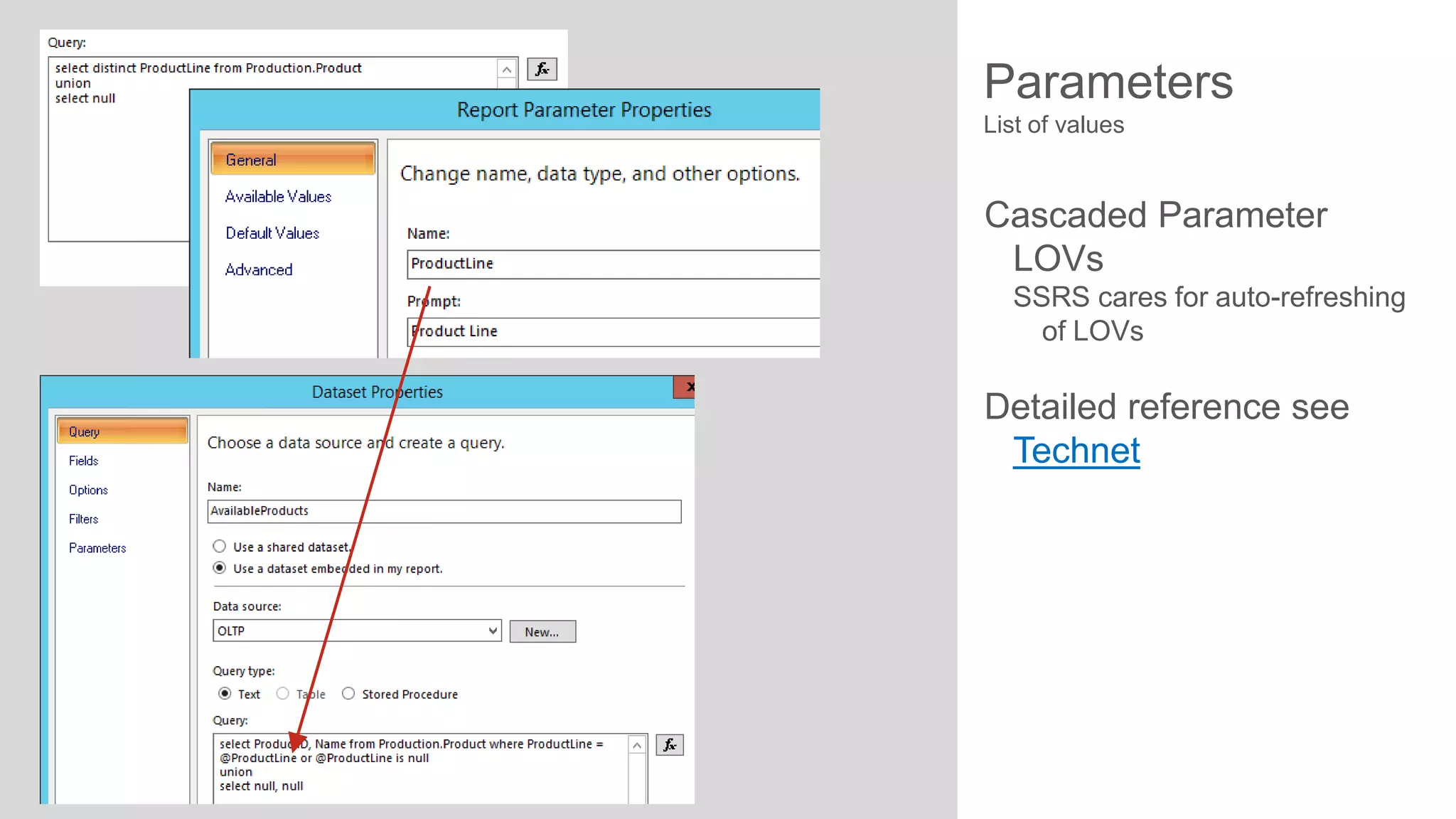Click the fx expression button beside the top query box

coord(542,69)
